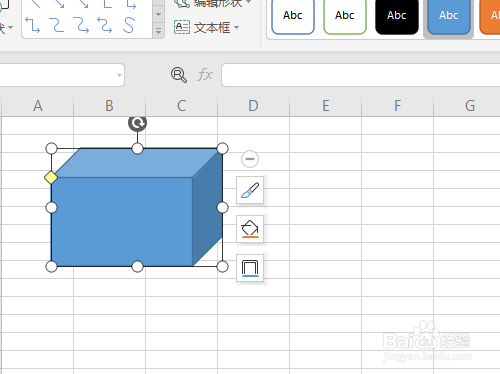Select the curved double-arrow connector shape
The height and width of the screenshot is (374, 500).
point(105,25)
